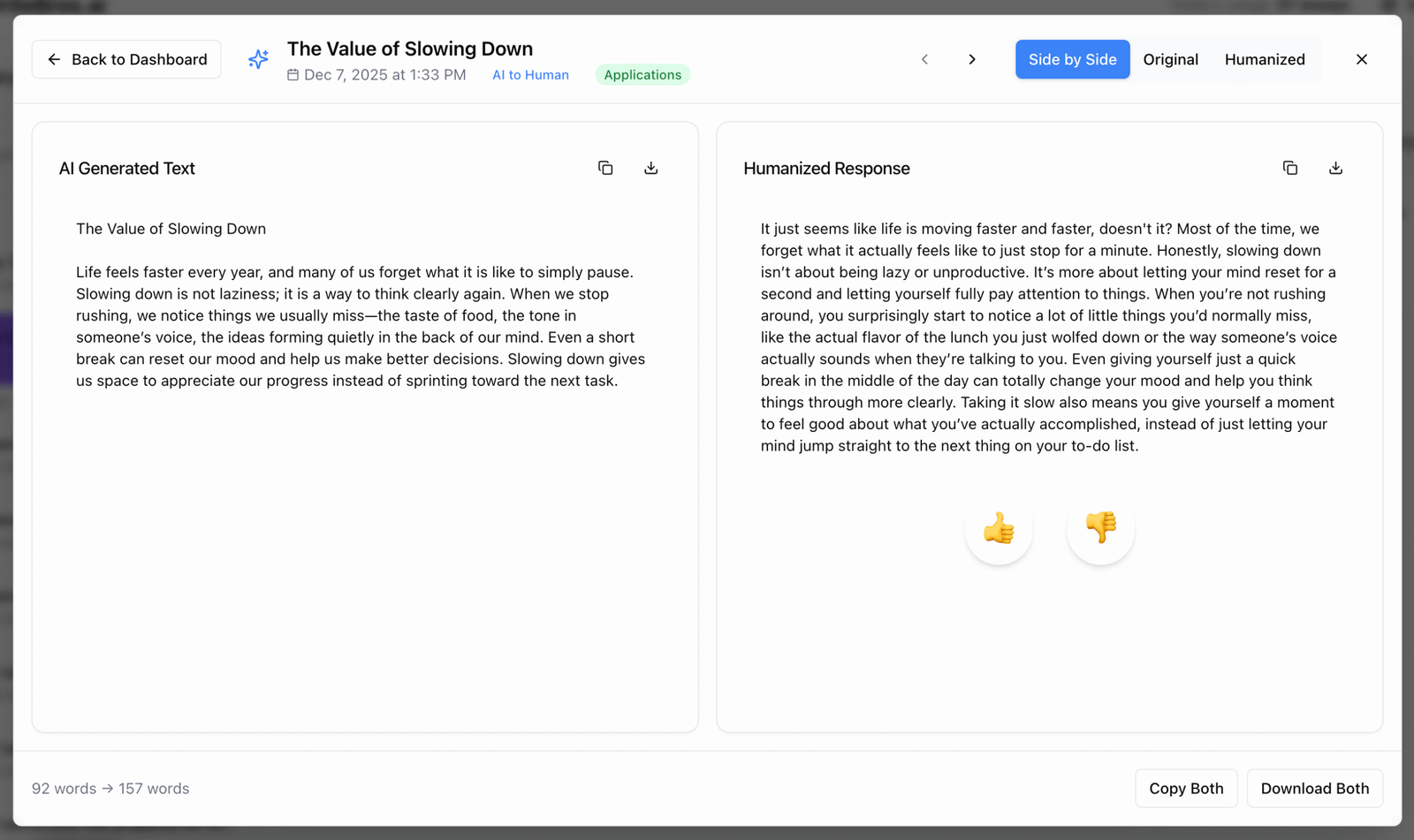Go to next item with right chevron
The width and height of the screenshot is (1414, 840).
coord(972,59)
